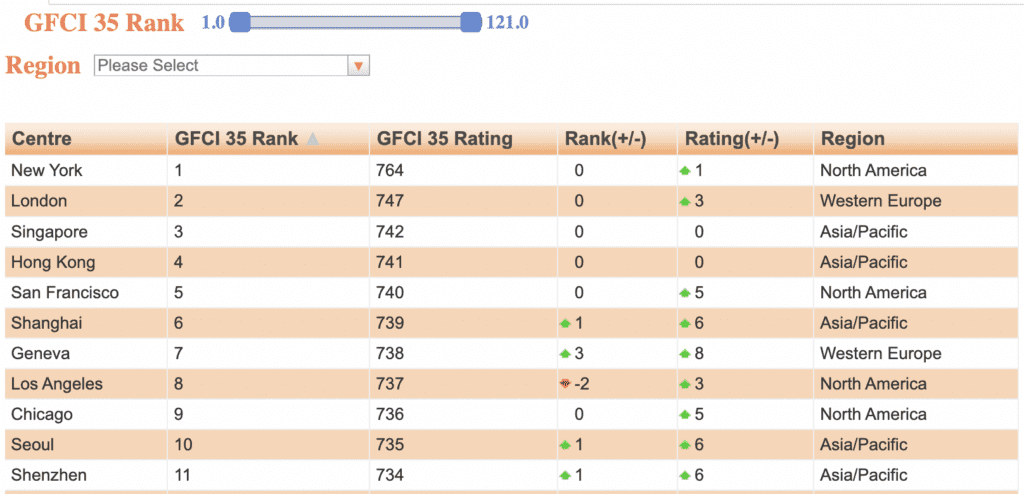Click the green up arrow in London rating change
This screenshot has height=494, width=1024.
pos(684,202)
